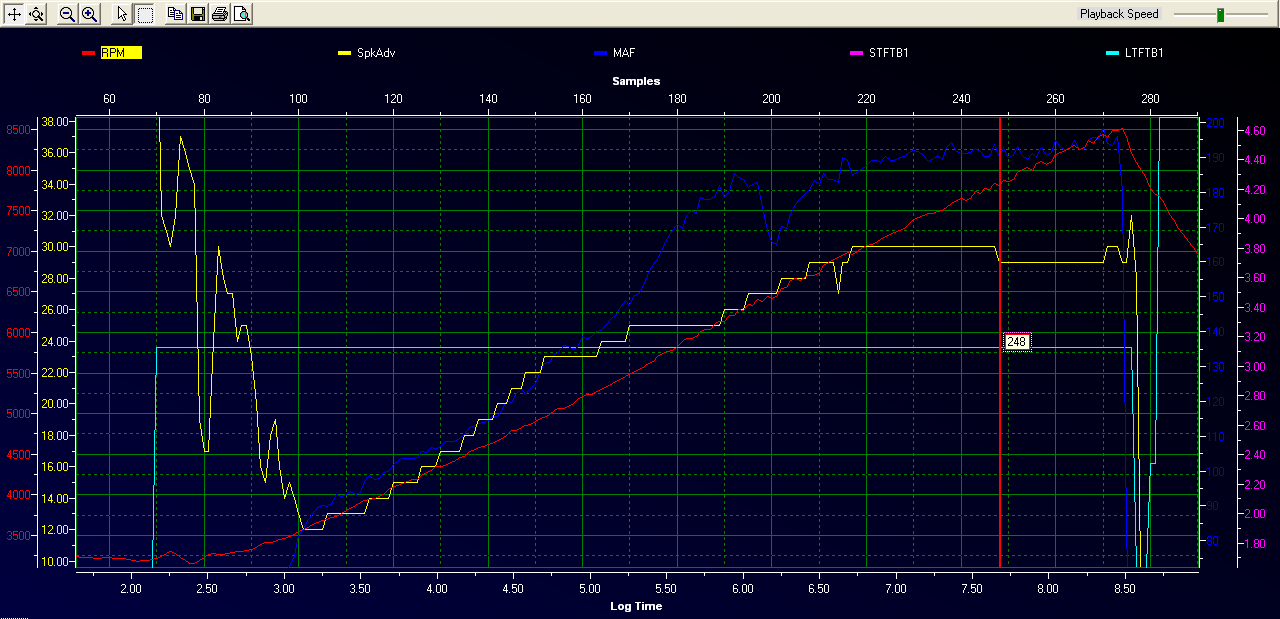Click the 248 sample cursor value box
Viewport: 1280px width, 619px height.
(1017, 342)
